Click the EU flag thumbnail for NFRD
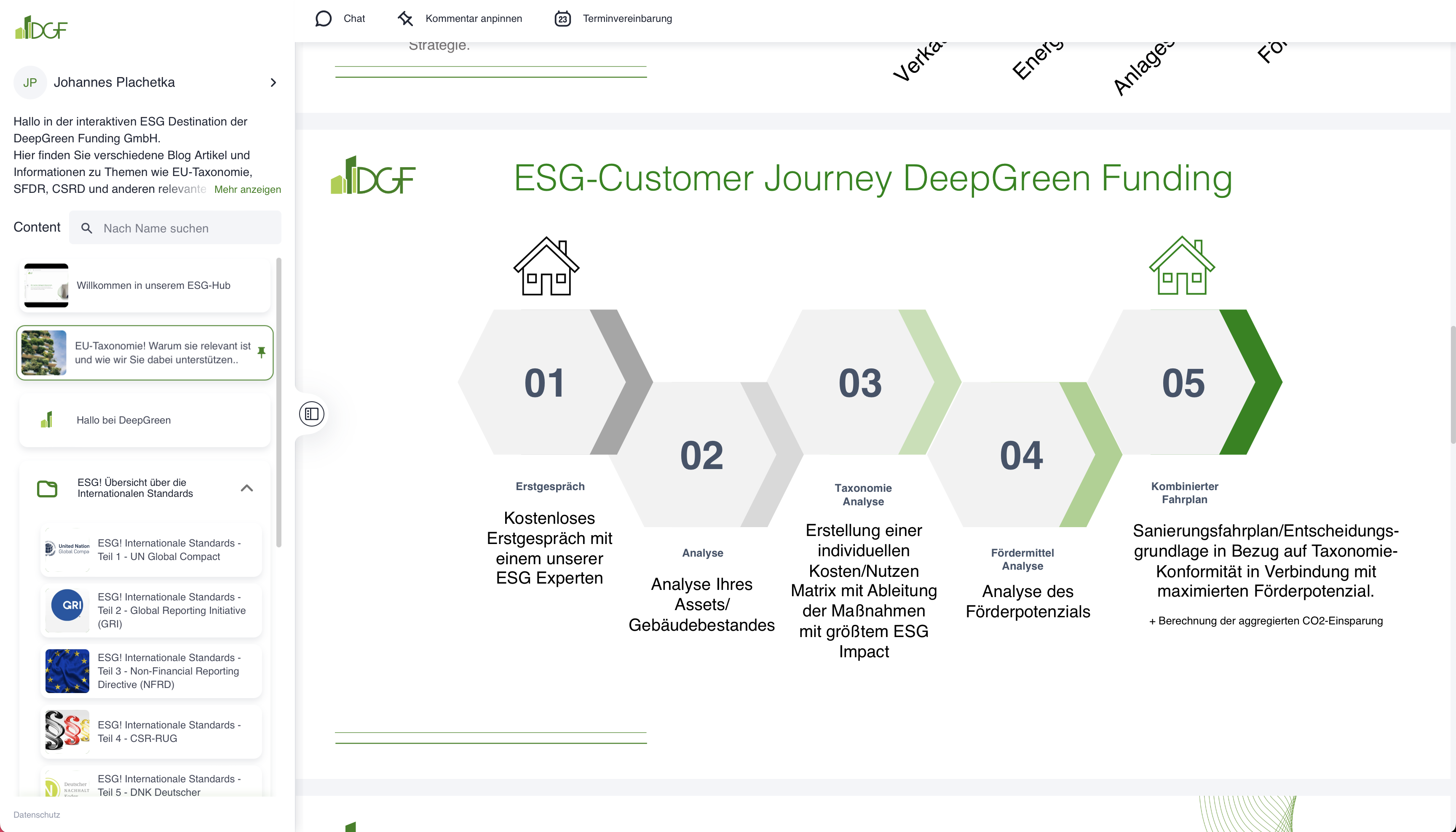The image size is (1456, 832). click(x=67, y=671)
